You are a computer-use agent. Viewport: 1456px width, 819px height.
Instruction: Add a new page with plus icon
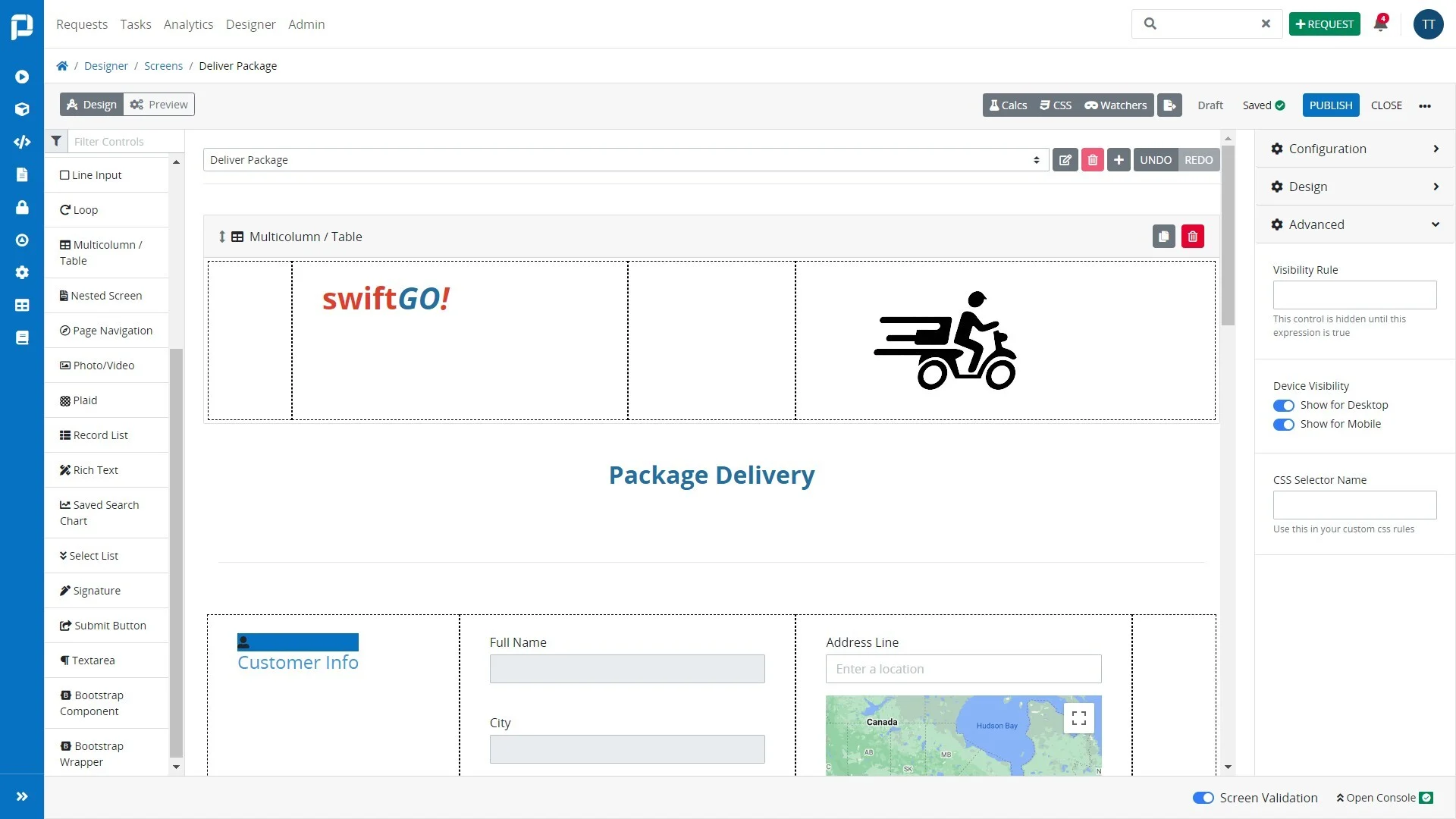pyautogui.click(x=1119, y=160)
